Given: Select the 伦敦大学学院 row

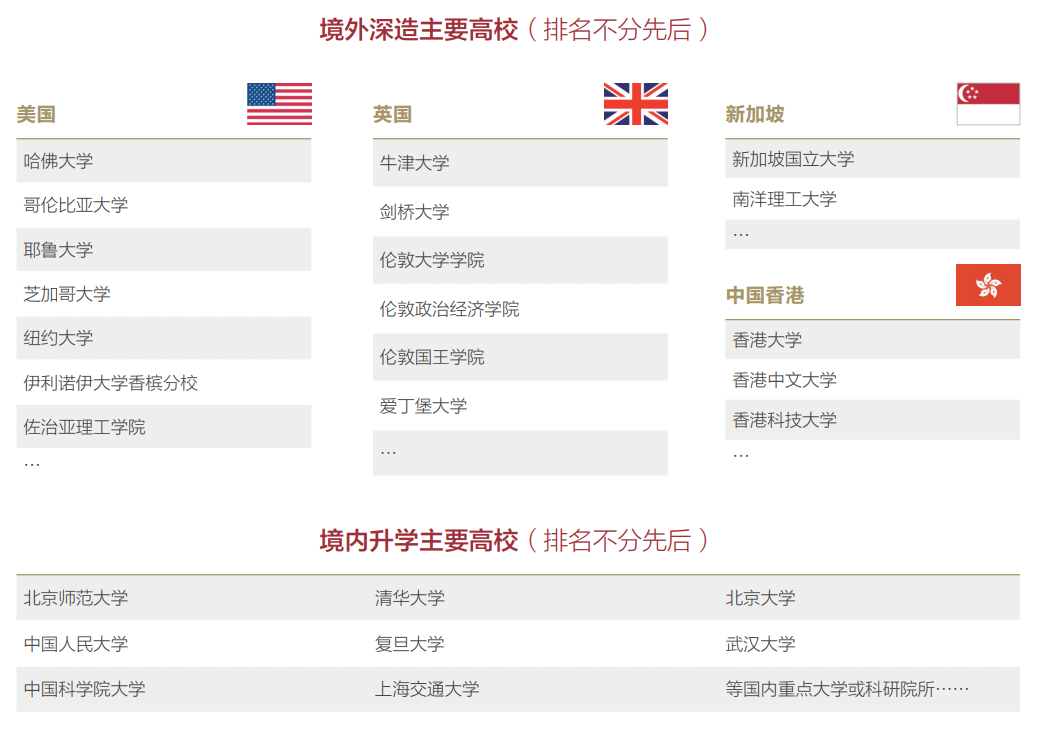Looking at the screenshot, I should (520, 260).
